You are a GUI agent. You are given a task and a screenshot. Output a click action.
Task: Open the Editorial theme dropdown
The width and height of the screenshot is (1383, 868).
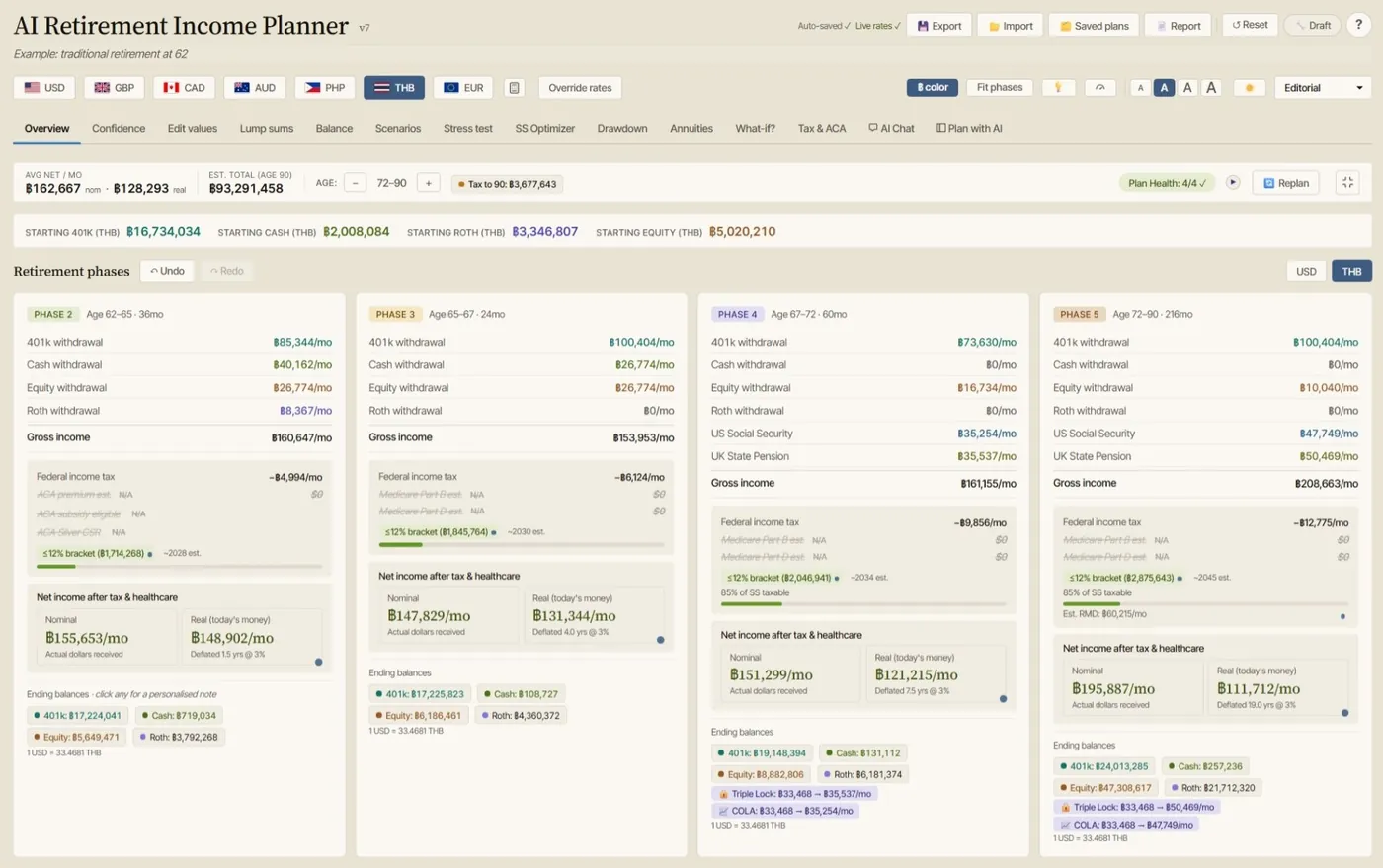(1322, 88)
